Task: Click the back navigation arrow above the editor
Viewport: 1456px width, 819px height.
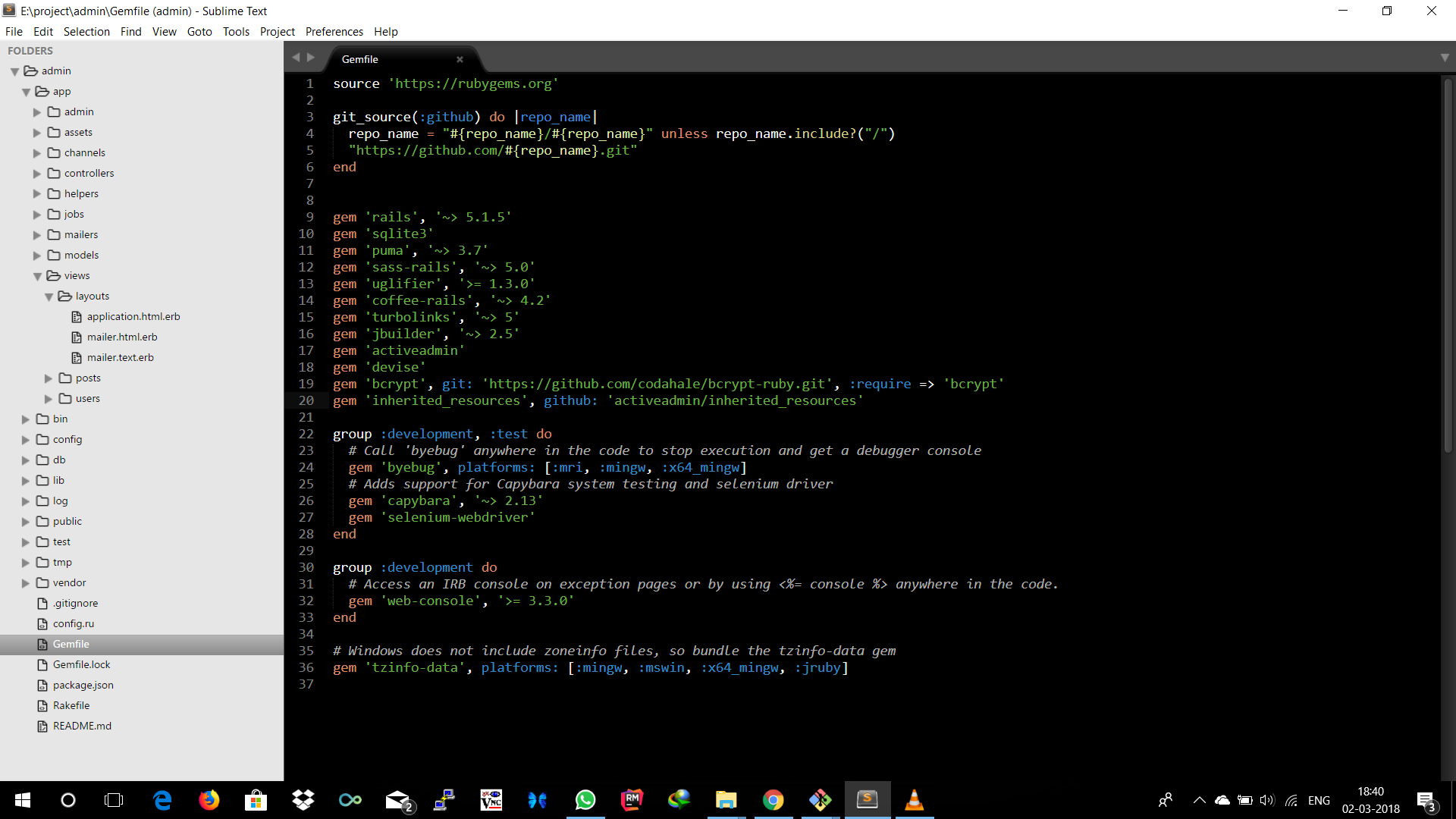Action: [x=296, y=56]
